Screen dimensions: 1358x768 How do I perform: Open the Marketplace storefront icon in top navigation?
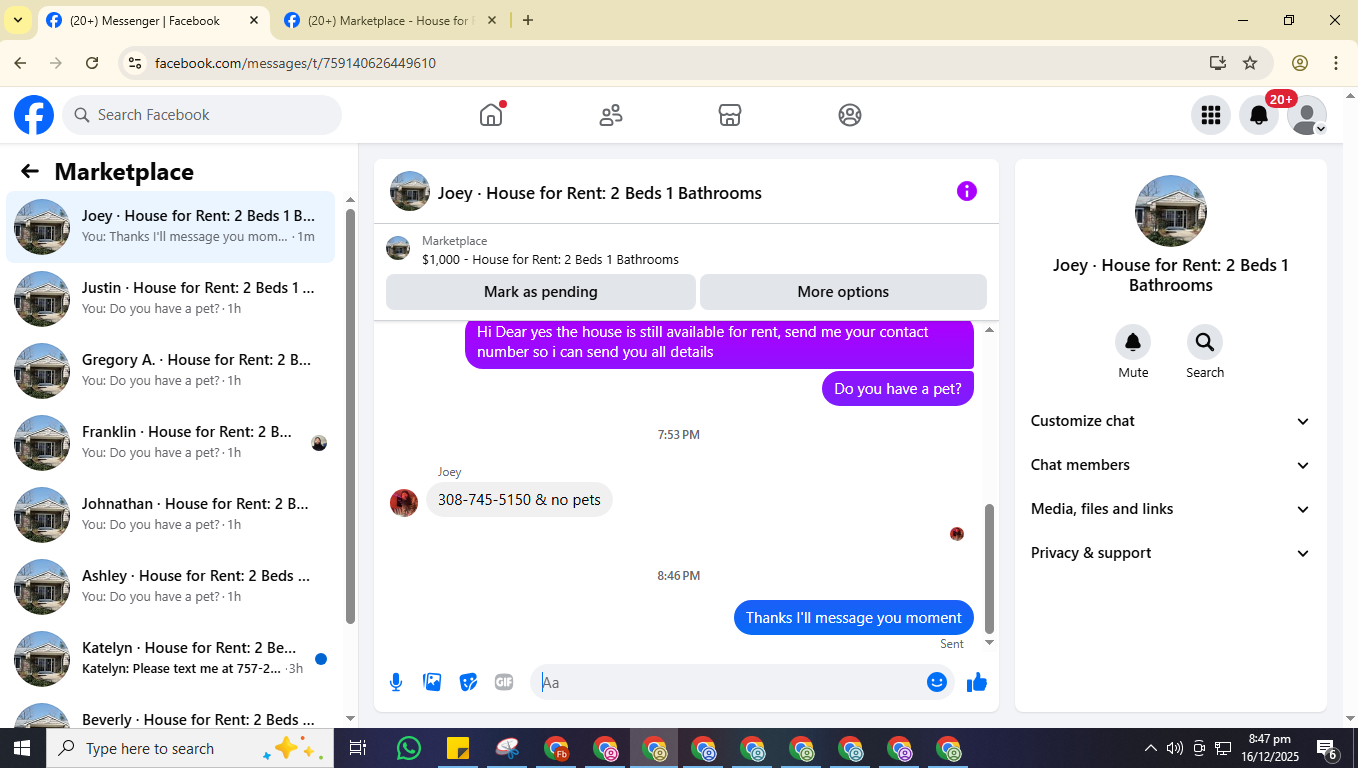pos(730,115)
